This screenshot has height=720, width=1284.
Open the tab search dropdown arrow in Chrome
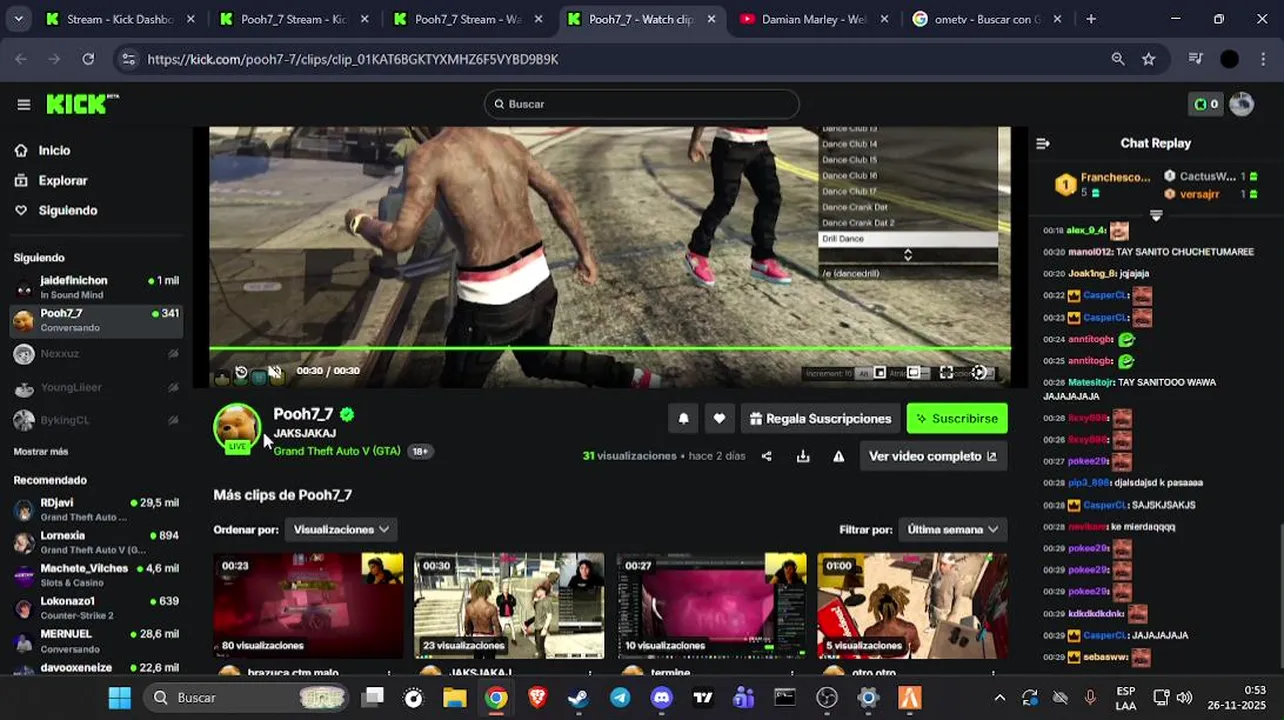18,19
